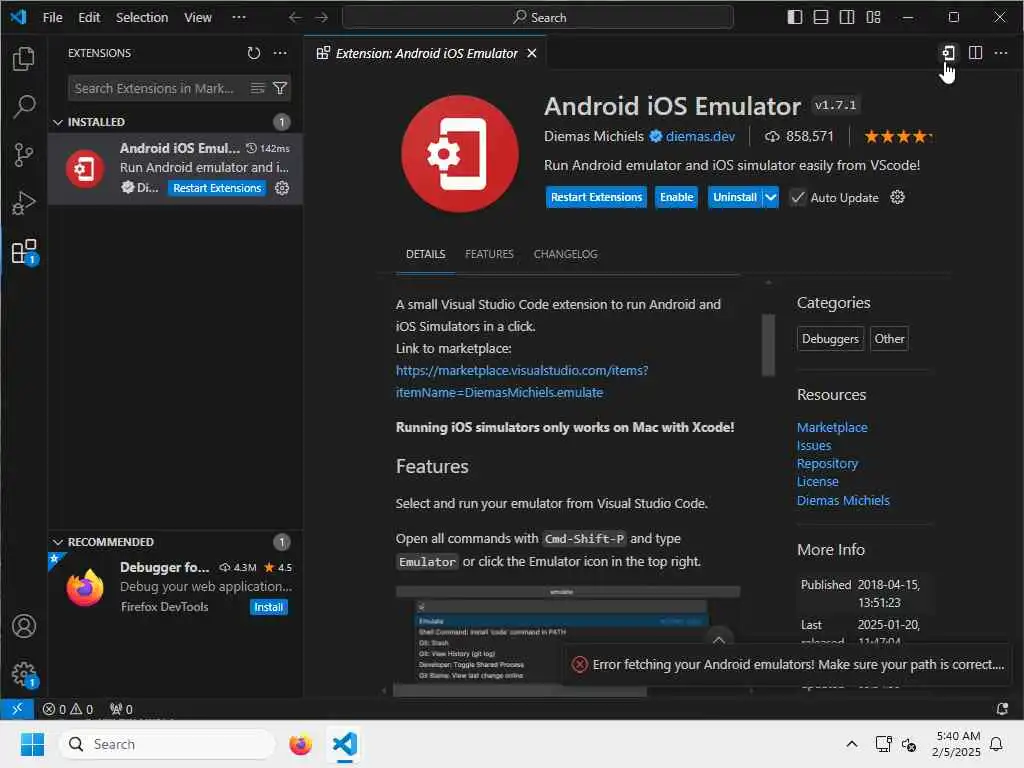
Task: Enable the Android iOS Emulator extension
Action: click(677, 197)
